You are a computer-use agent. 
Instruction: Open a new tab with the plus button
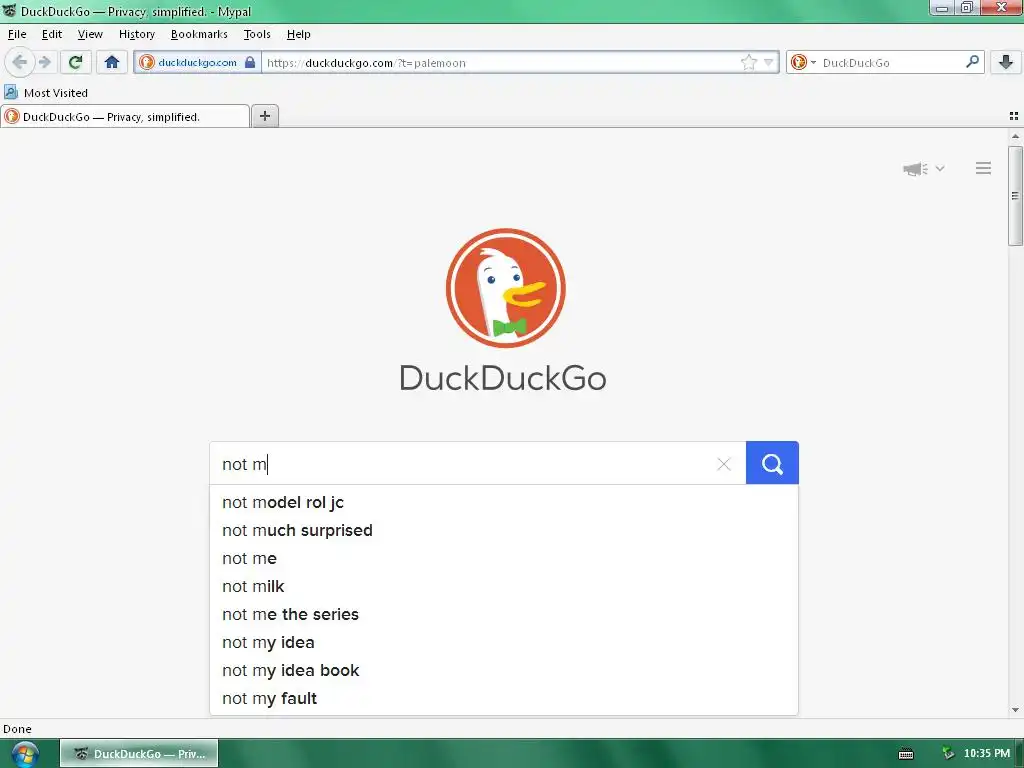pyautogui.click(x=264, y=116)
